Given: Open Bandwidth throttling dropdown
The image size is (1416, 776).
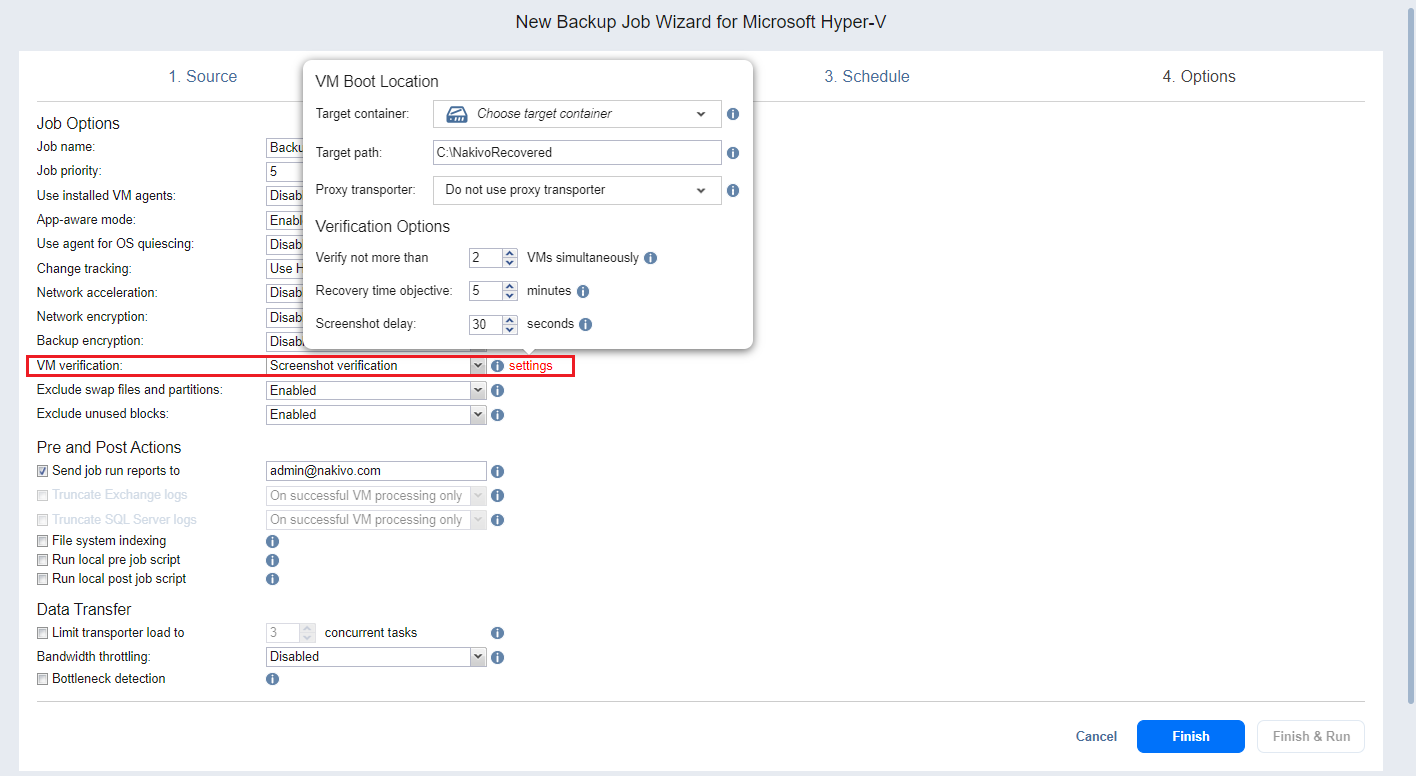Looking at the screenshot, I should (376, 657).
